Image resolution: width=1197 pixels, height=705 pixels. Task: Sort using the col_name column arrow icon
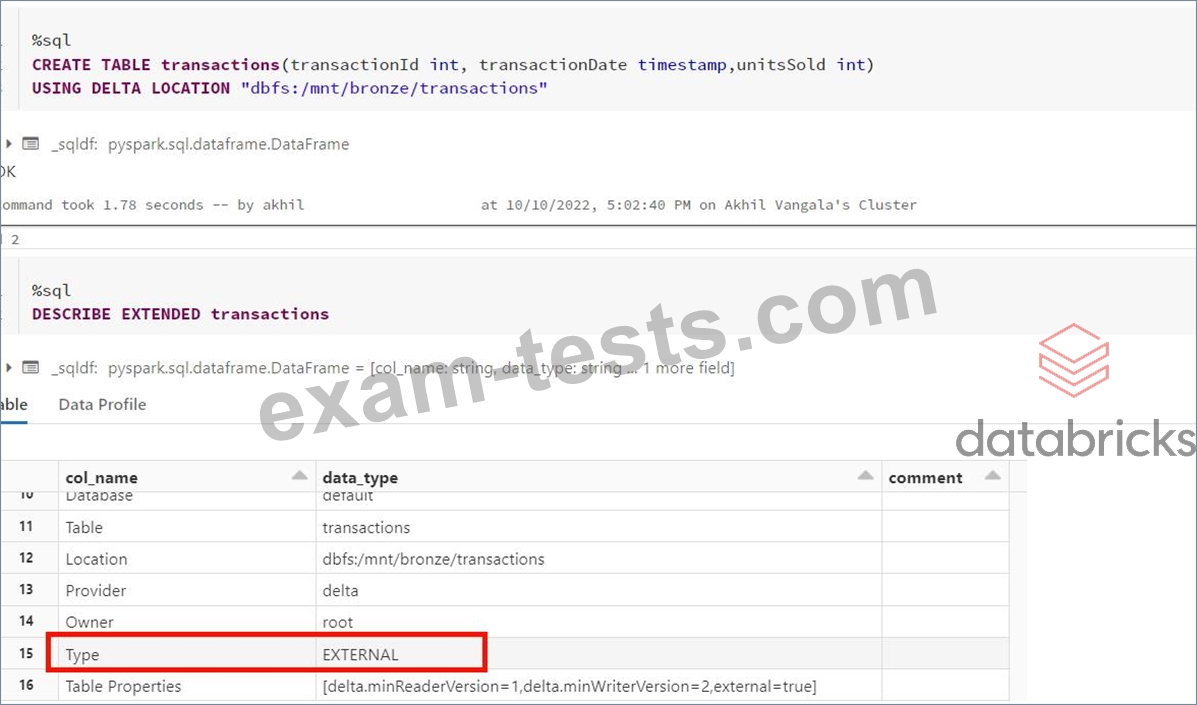click(x=299, y=477)
